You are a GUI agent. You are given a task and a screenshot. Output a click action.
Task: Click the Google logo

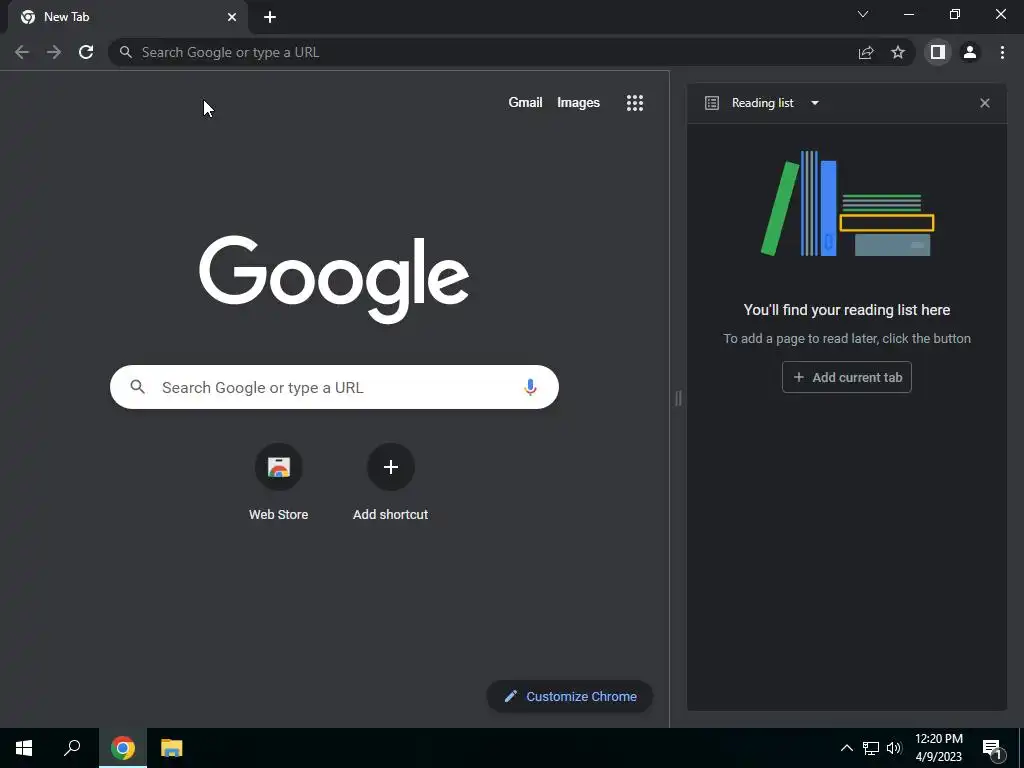click(334, 279)
